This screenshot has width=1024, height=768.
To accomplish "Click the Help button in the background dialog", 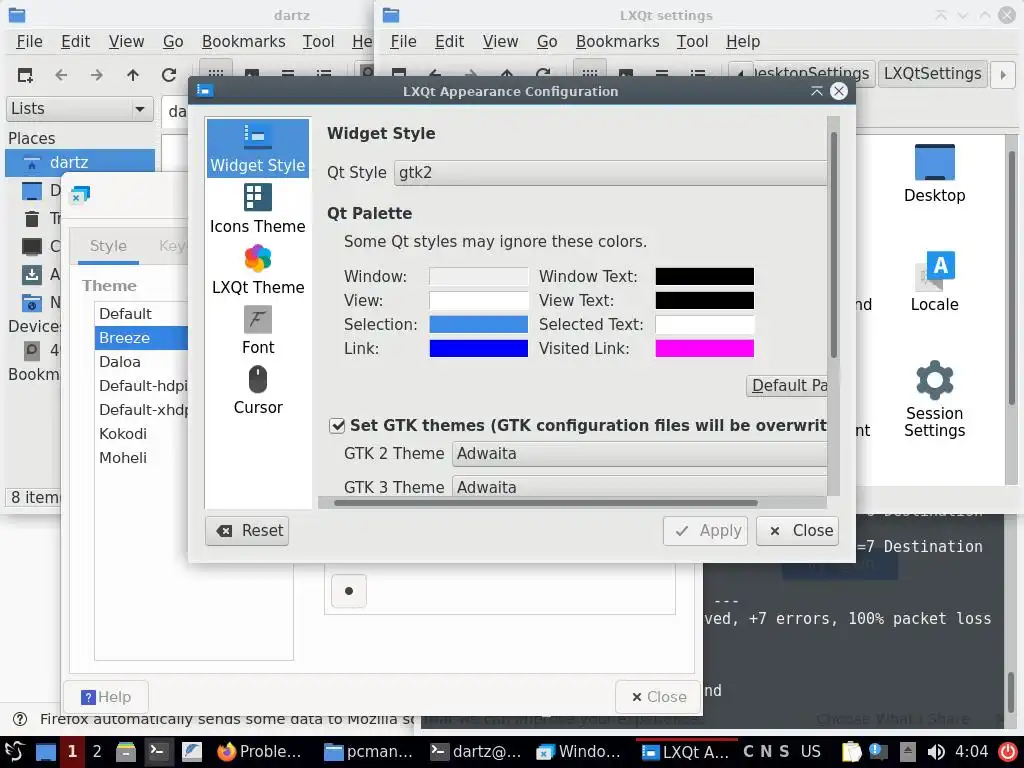I will point(106,697).
